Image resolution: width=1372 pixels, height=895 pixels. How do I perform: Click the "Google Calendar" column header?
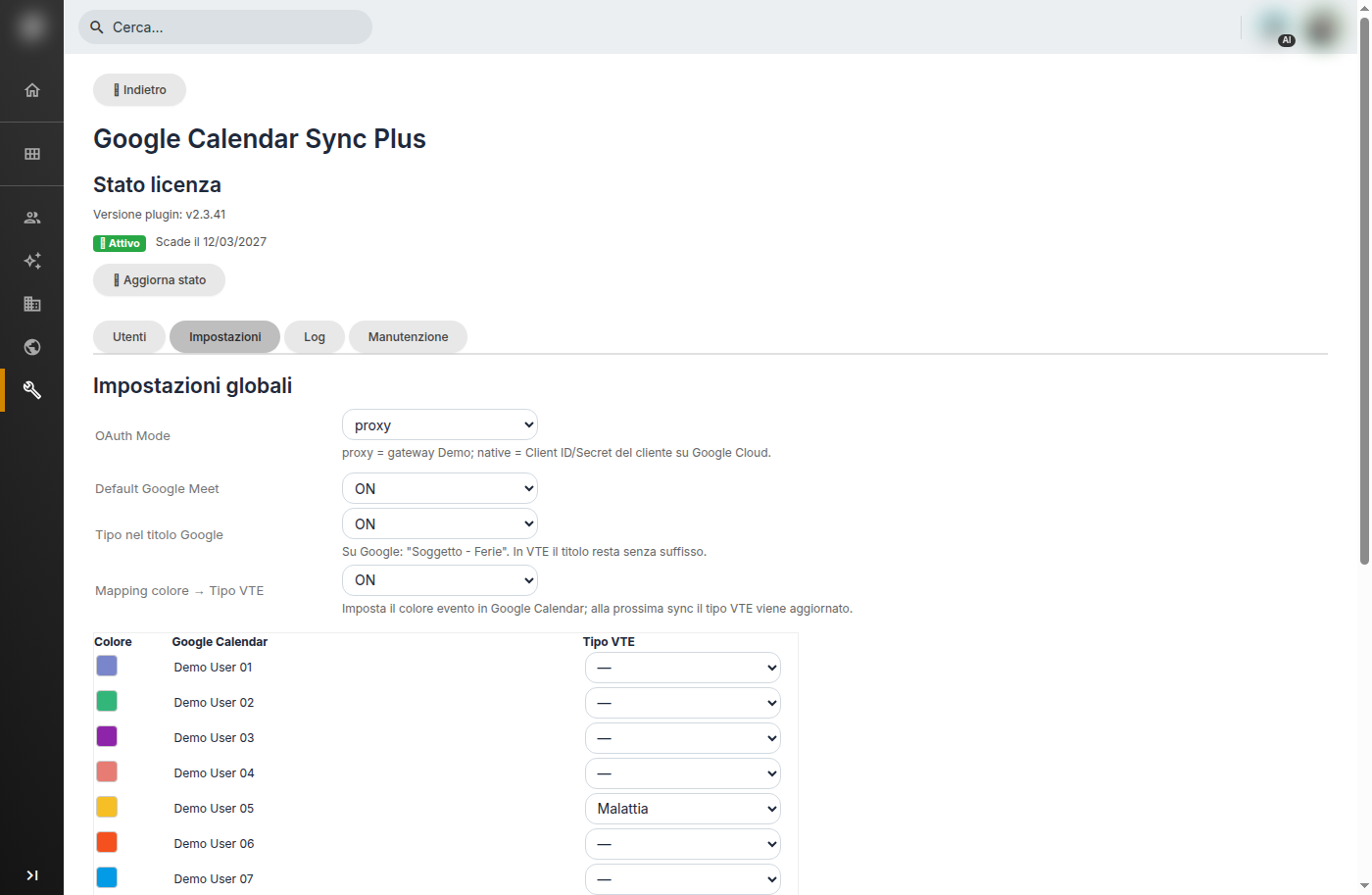coord(220,642)
